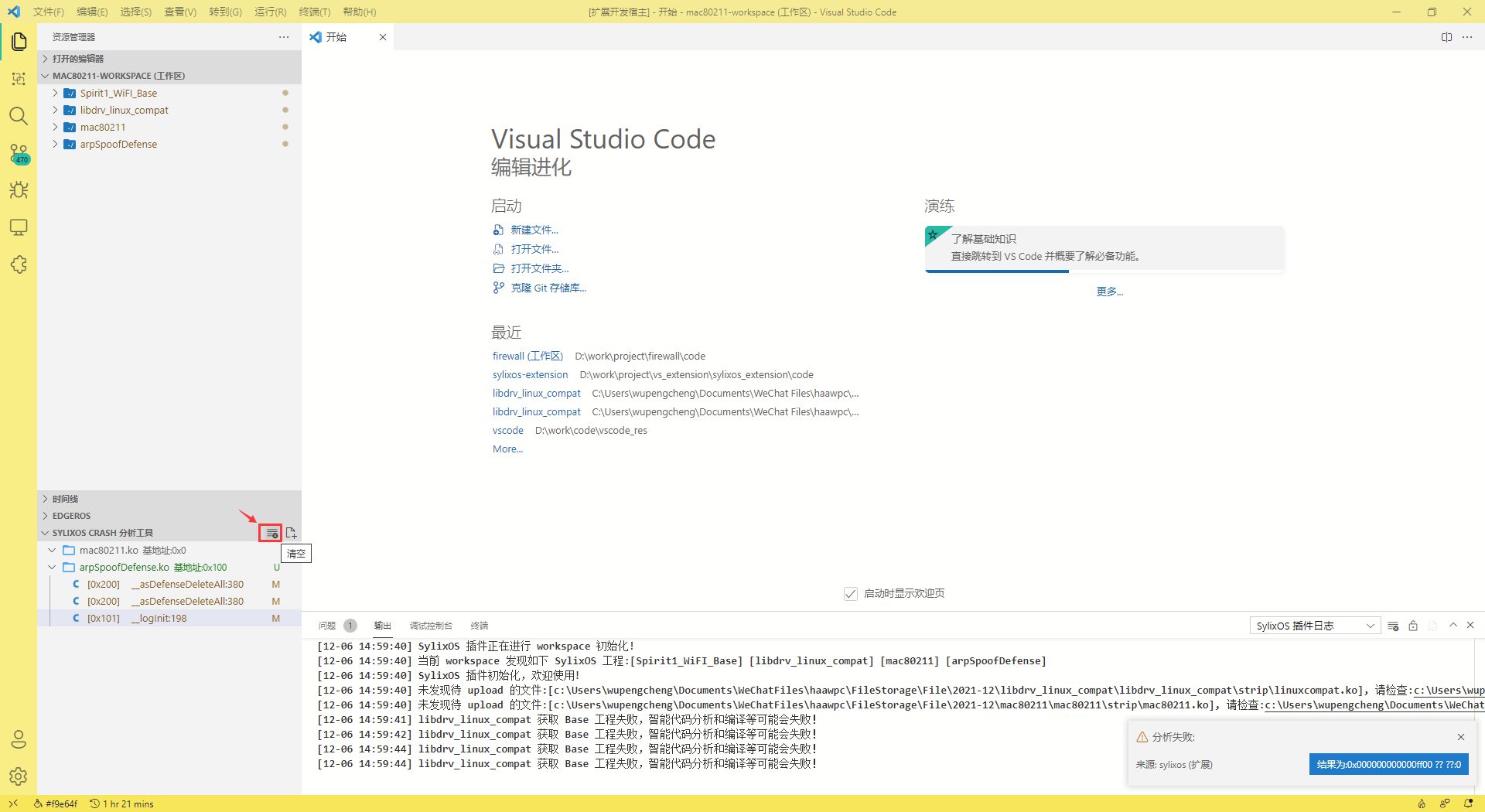Screen dimensions: 1485x812
Task: Toggle the output panel scroll lock
Action: pos(1413,626)
